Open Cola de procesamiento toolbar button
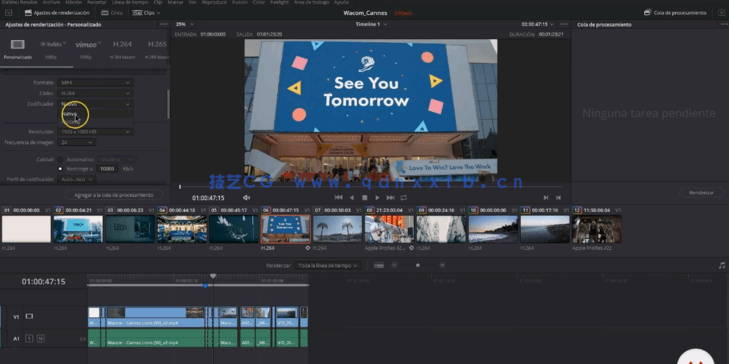This screenshot has height=364, width=729. pyautogui.click(x=675, y=13)
